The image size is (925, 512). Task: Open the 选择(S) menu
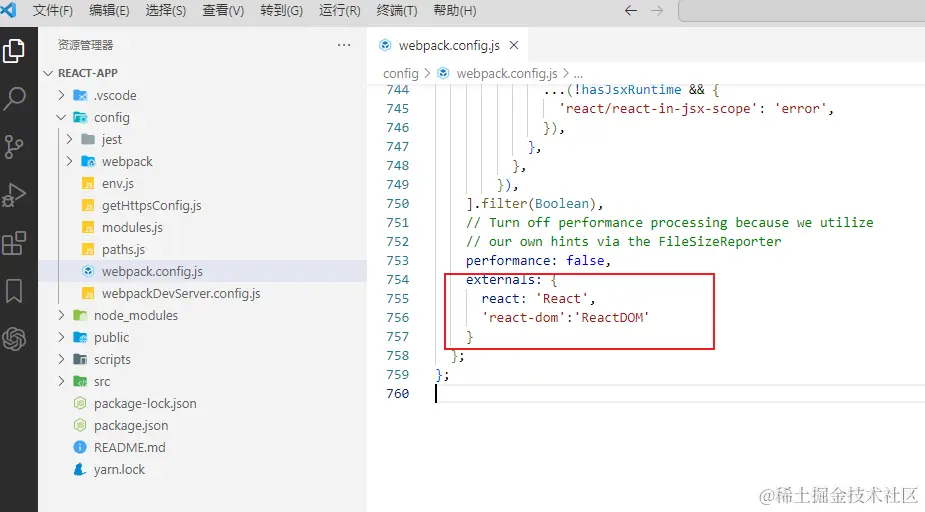166,11
